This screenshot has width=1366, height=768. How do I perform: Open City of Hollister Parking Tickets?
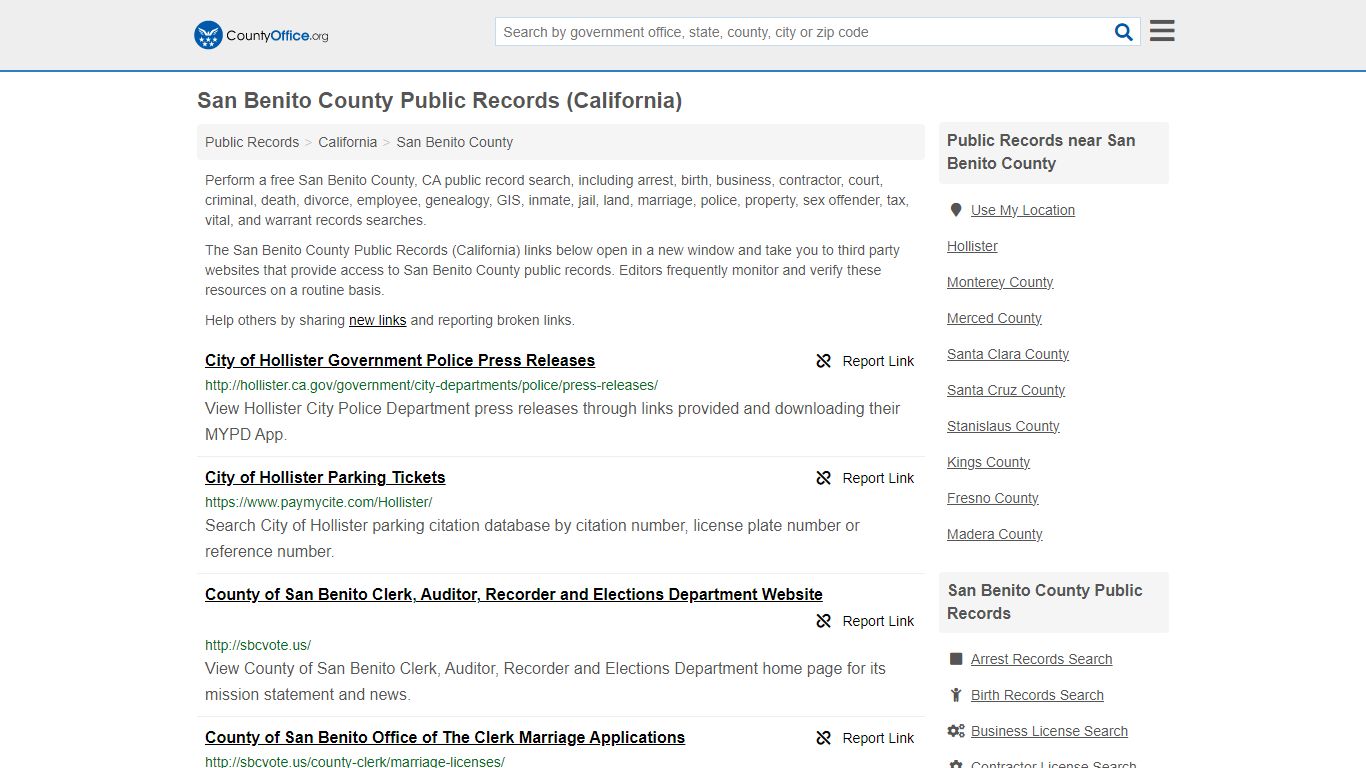tap(325, 477)
